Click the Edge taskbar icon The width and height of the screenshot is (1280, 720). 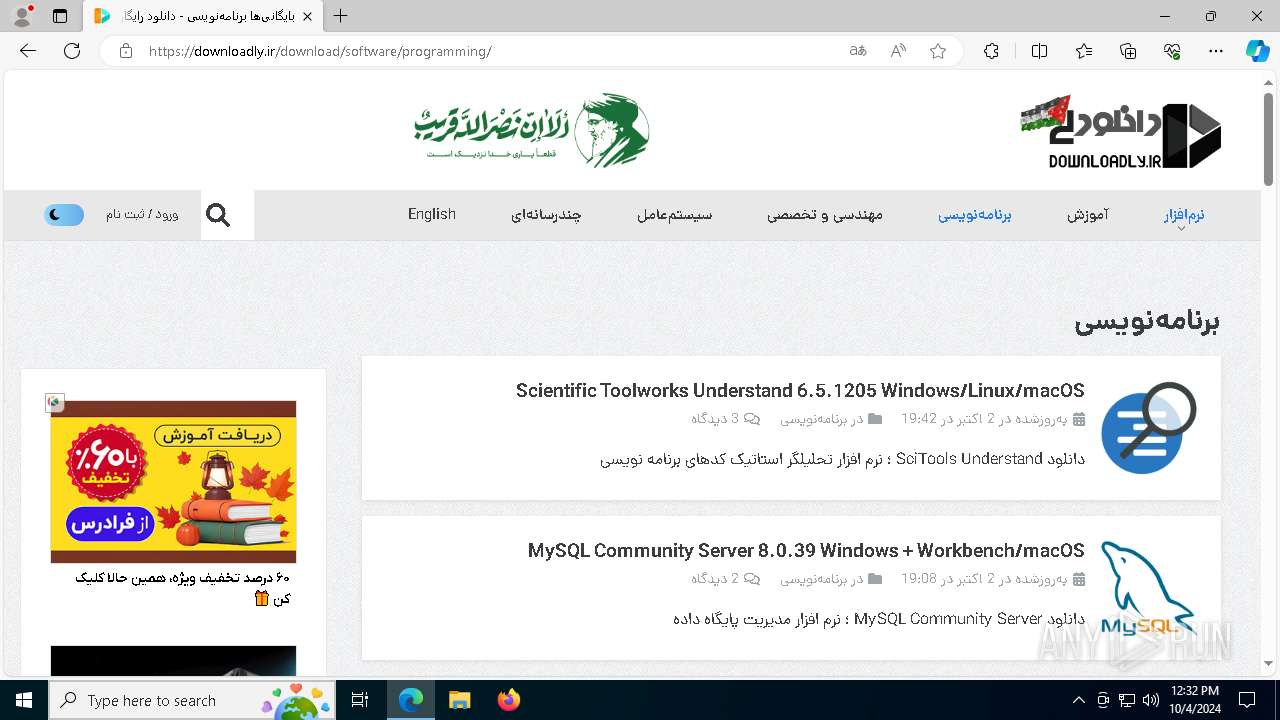[411, 700]
